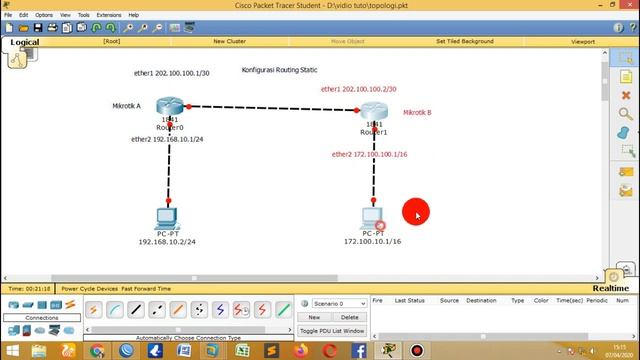Select the Copper Straight-Through cable
This screenshot has height=360, width=640.
coord(136,310)
